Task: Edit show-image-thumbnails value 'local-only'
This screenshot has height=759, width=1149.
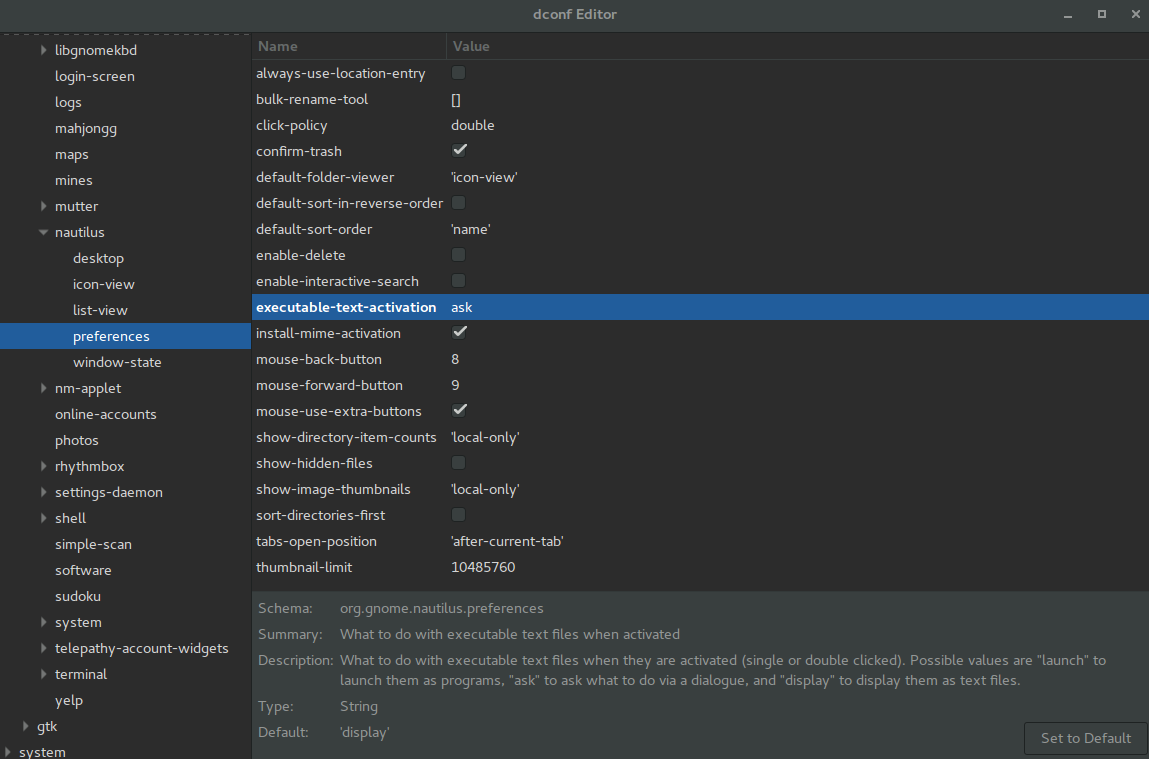Action: [x=485, y=489]
